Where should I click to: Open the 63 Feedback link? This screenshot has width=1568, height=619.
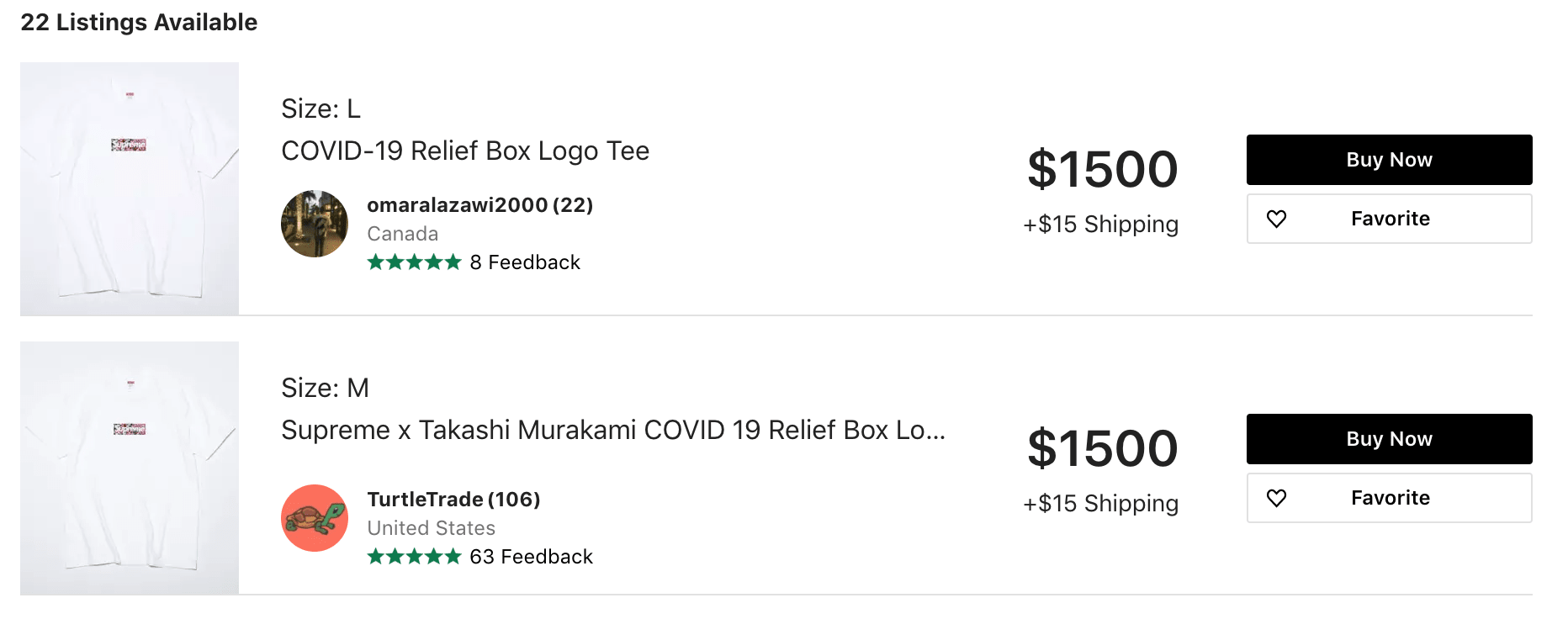click(531, 557)
